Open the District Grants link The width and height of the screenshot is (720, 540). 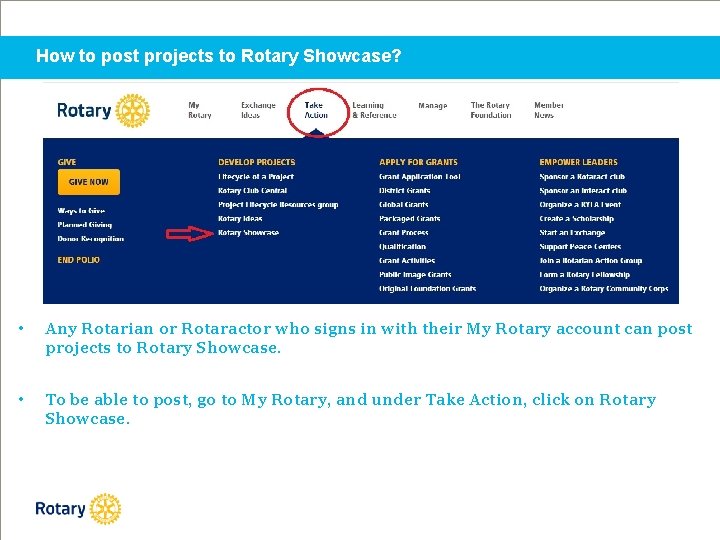click(405, 191)
